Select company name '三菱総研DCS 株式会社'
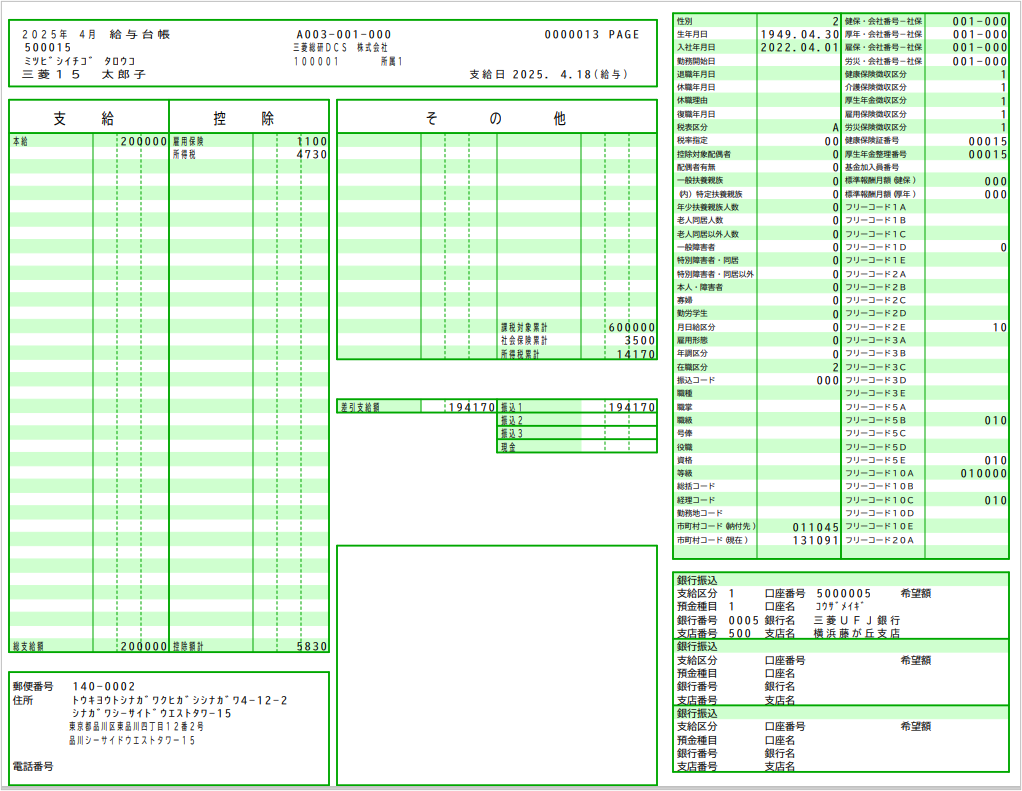This screenshot has width=1022, height=791. (x=340, y=48)
